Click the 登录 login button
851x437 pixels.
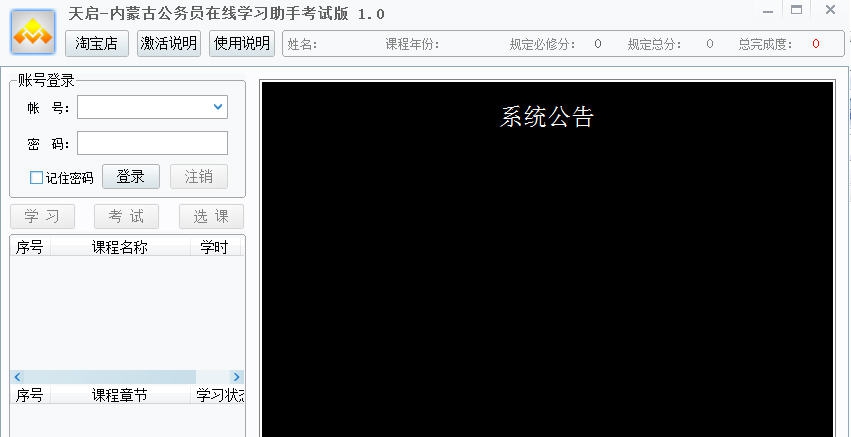131,176
